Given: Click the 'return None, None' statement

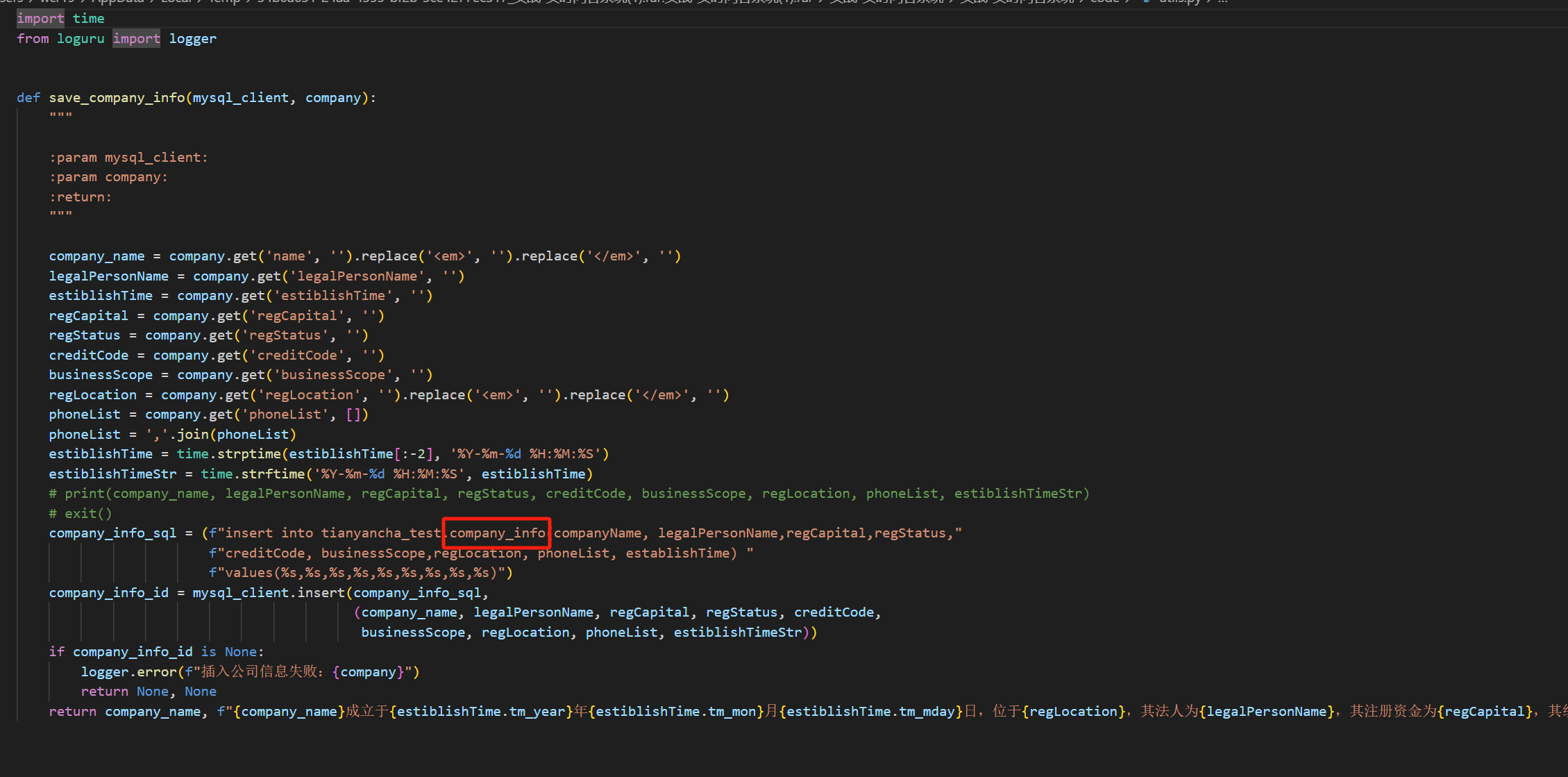Looking at the screenshot, I should click(149, 692).
